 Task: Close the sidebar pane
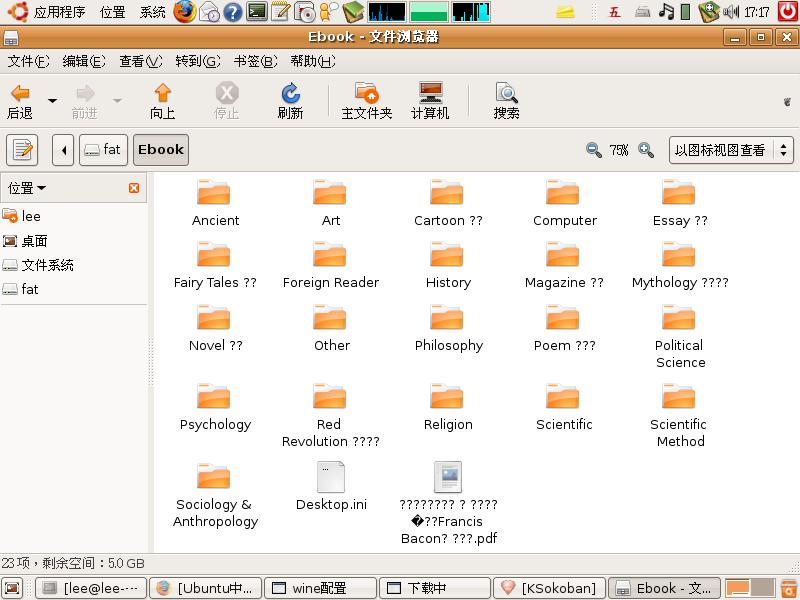pos(134,188)
